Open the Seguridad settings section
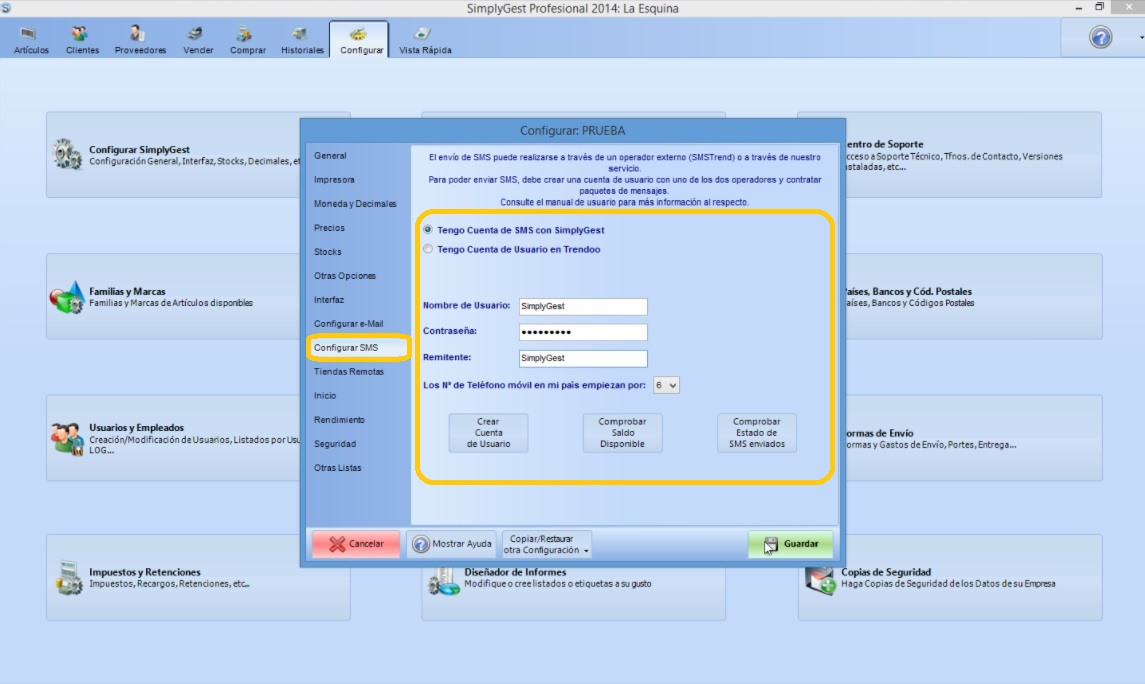The height and width of the screenshot is (684, 1145). click(335, 444)
